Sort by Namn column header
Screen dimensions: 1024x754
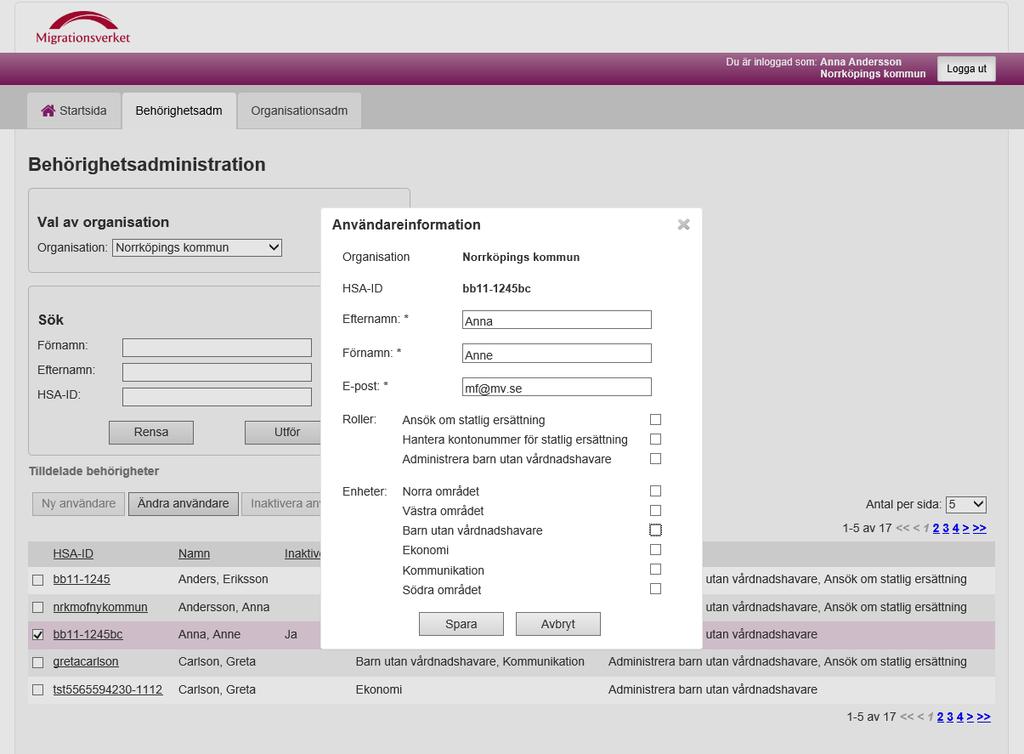pos(194,554)
